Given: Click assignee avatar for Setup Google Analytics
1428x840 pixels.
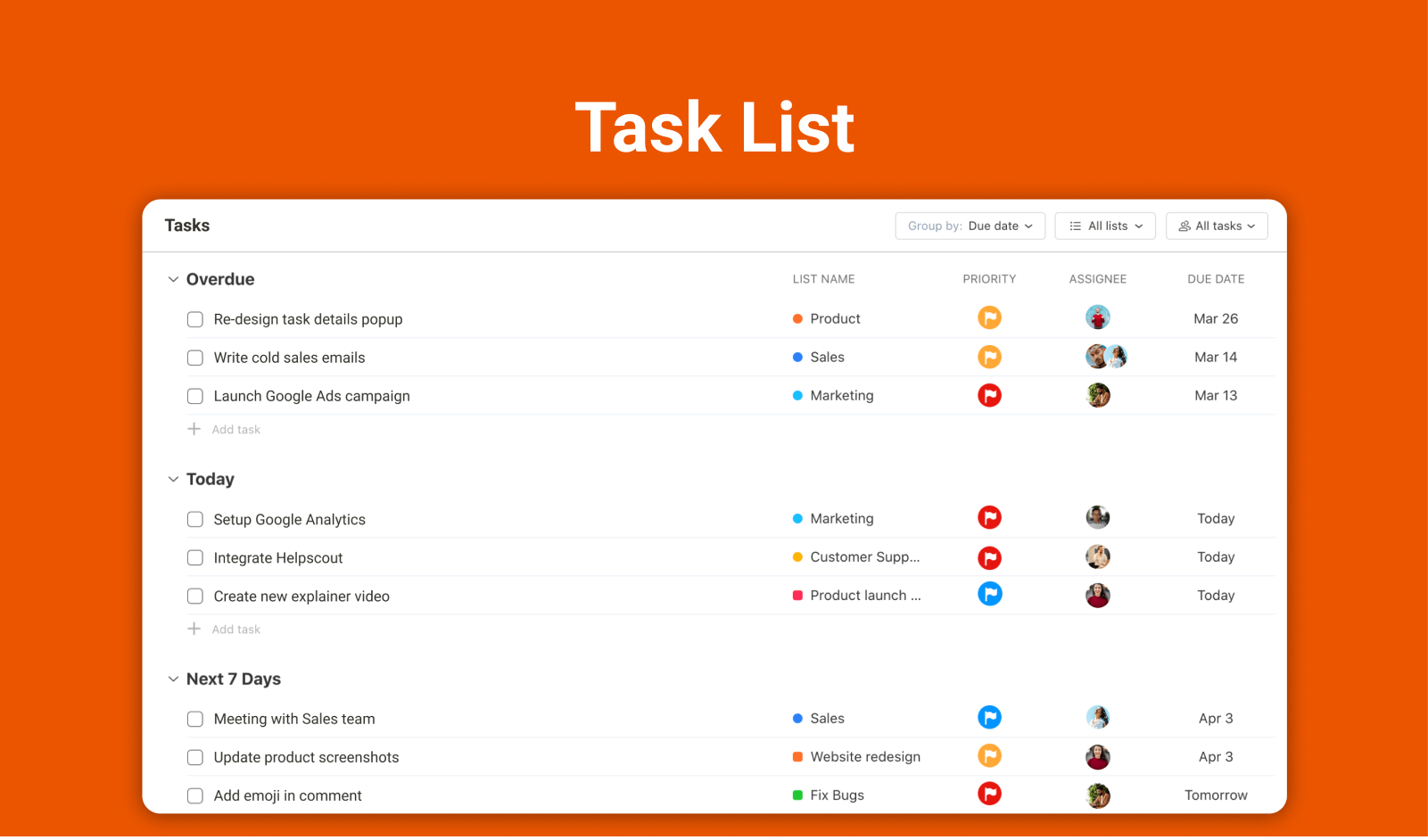Looking at the screenshot, I should click(x=1098, y=517).
